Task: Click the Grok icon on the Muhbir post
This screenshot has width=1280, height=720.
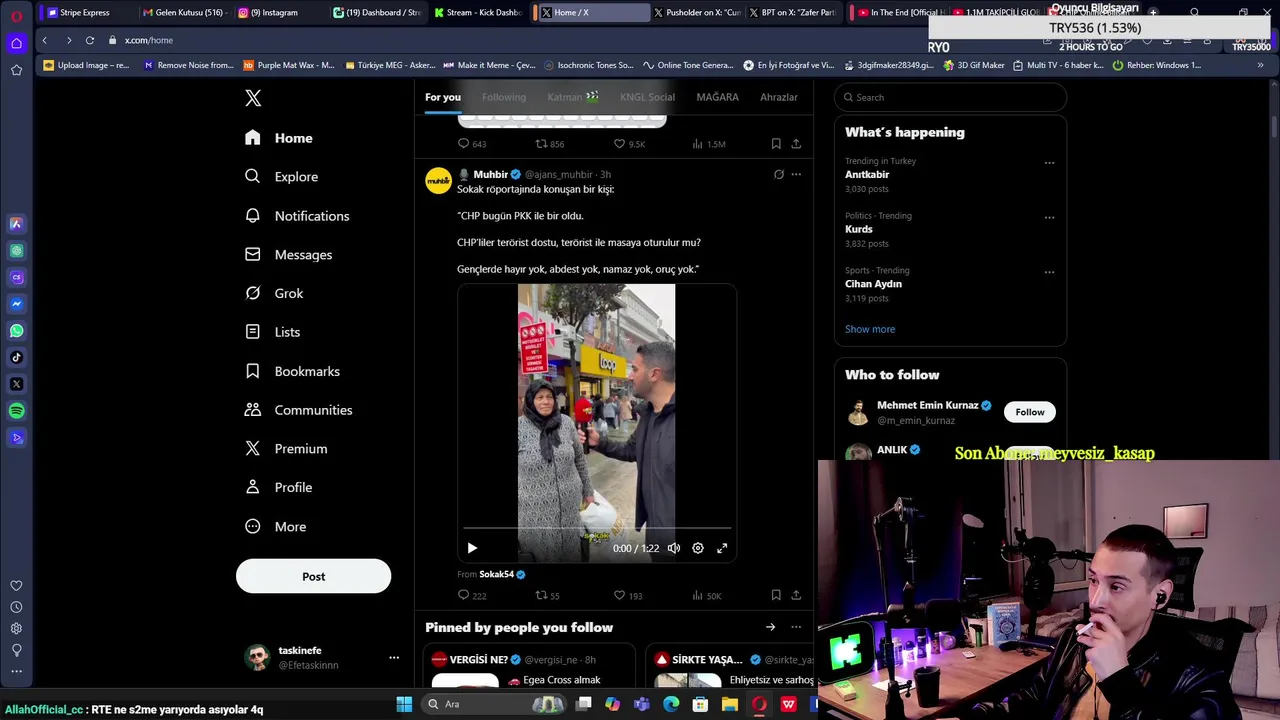Action: click(778, 174)
